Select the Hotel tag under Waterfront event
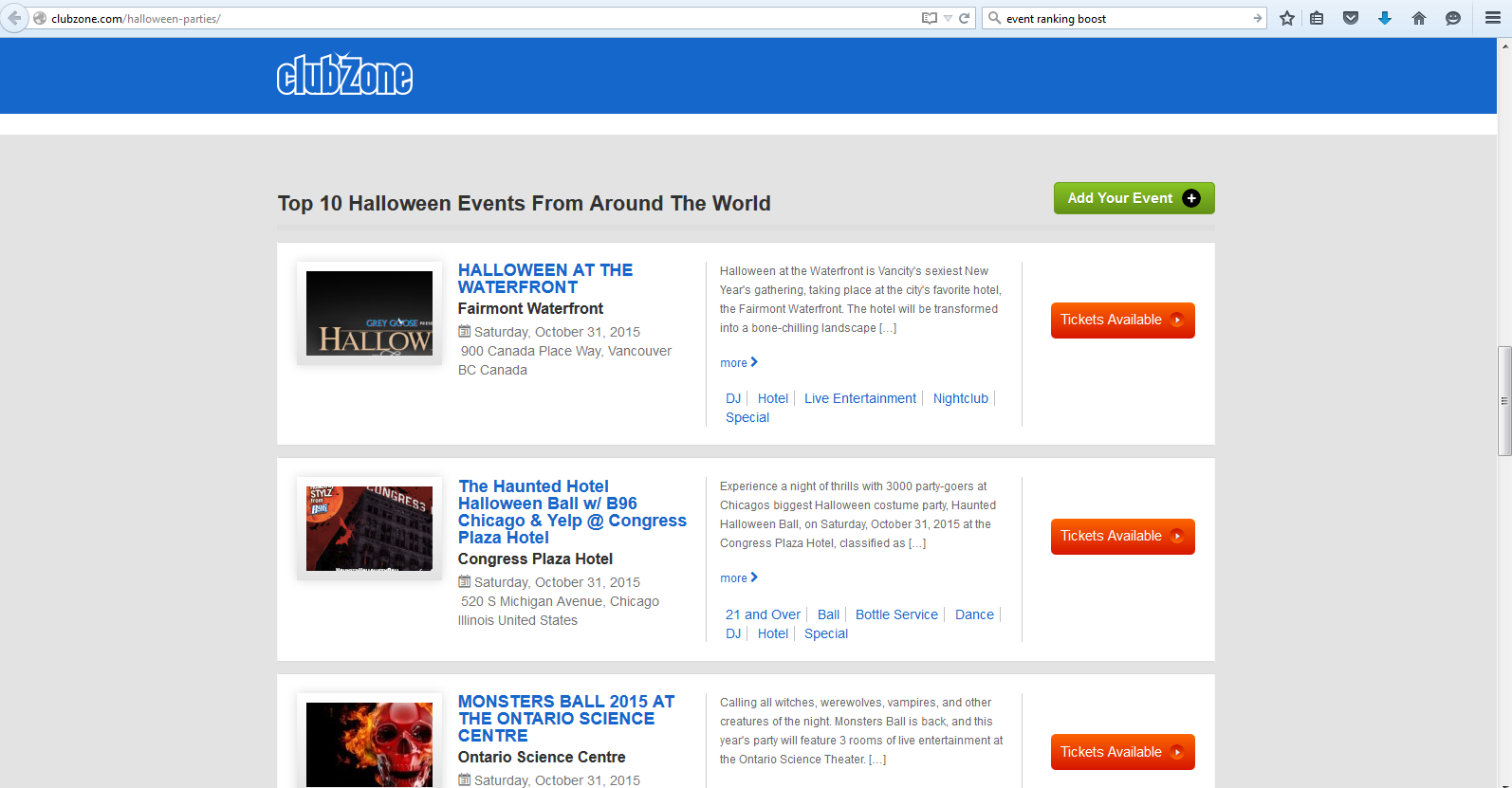1512x788 pixels. (x=773, y=398)
